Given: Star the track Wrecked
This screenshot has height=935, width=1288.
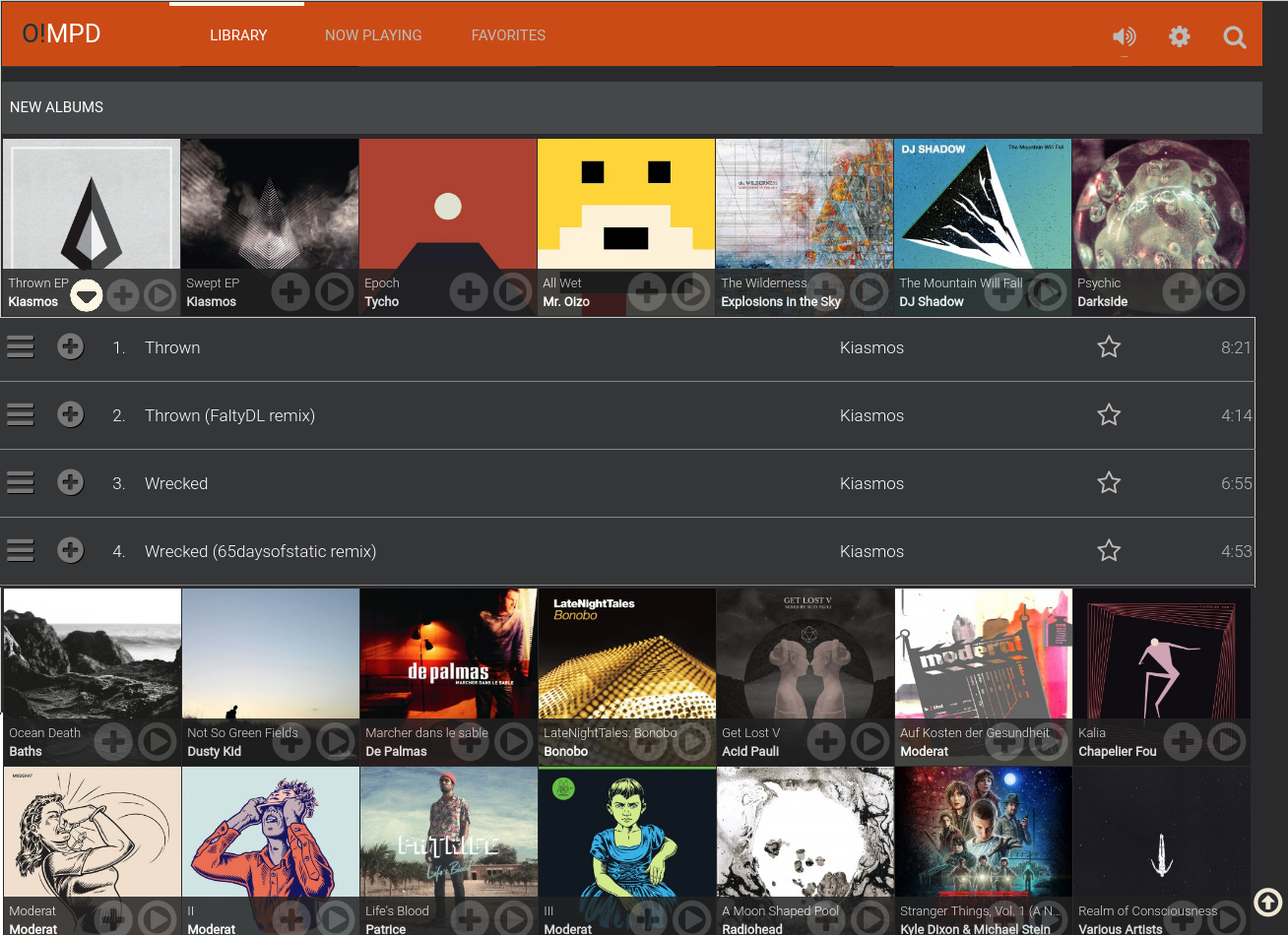Looking at the screenshot, I should [x=1109, y=482].
